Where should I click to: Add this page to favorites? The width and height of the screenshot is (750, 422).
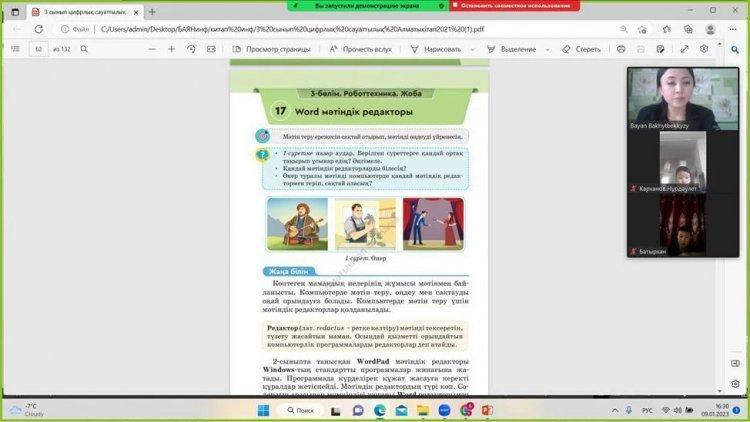[642, 29]
